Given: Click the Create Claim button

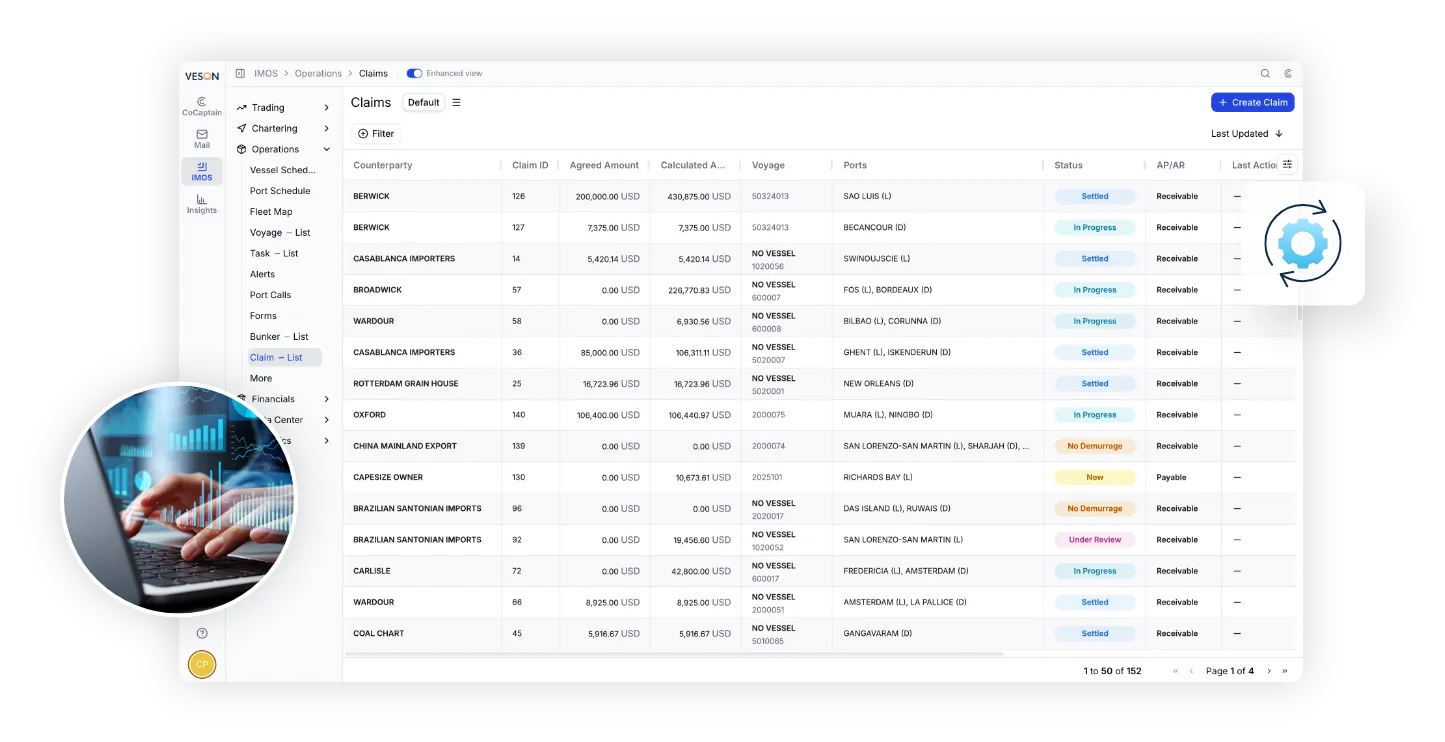Looking at the screenshot, I should pyautogui.click(x=1252, y=102).
